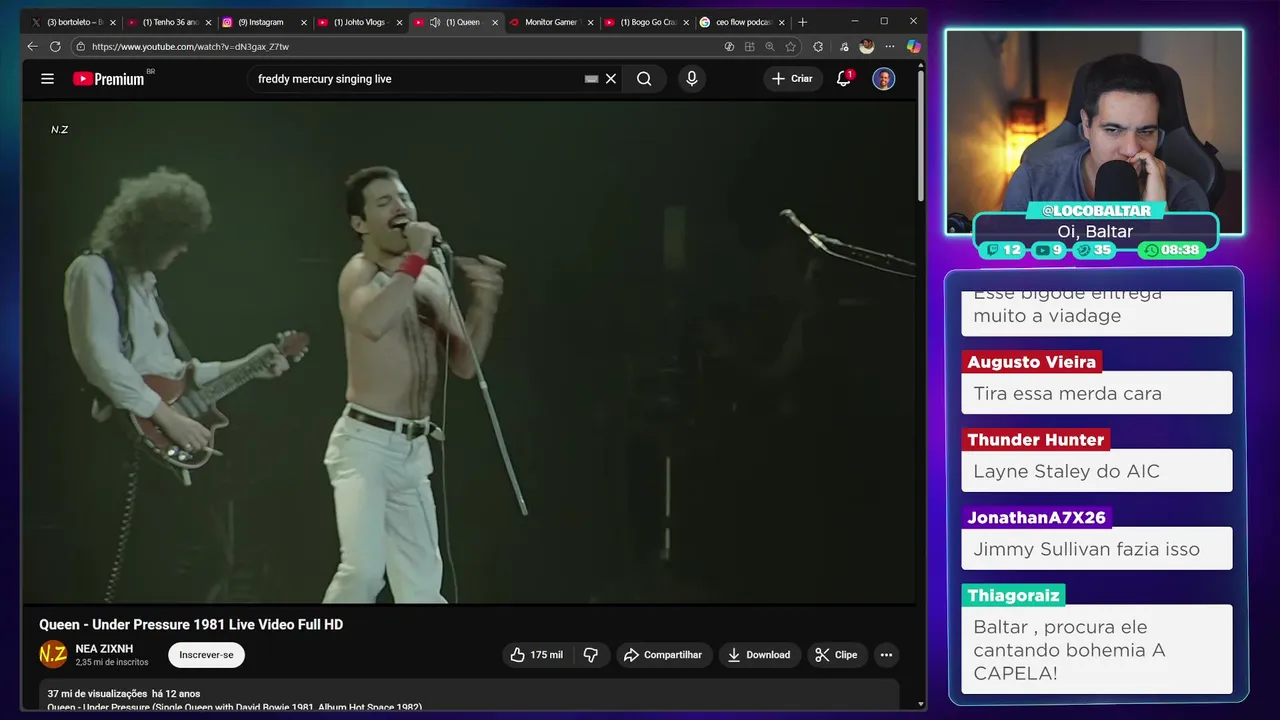Click the Augusto Vieira chat name

(x=1032, y=362)
